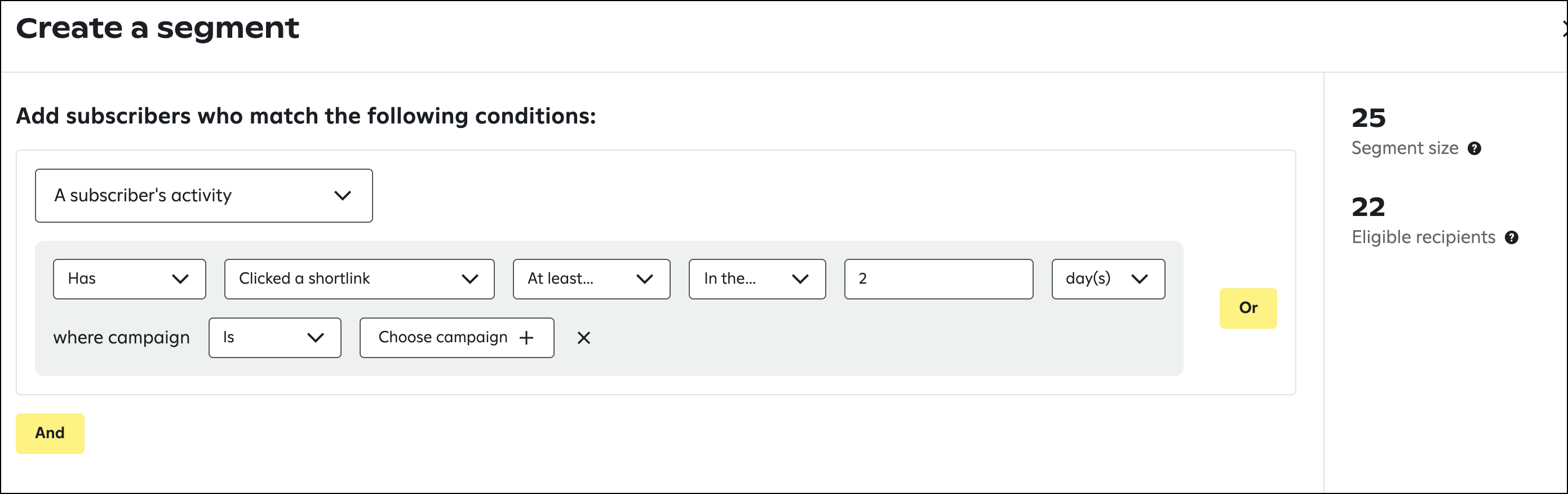Click the plus icon in Choose campaign

coord(526,338)
